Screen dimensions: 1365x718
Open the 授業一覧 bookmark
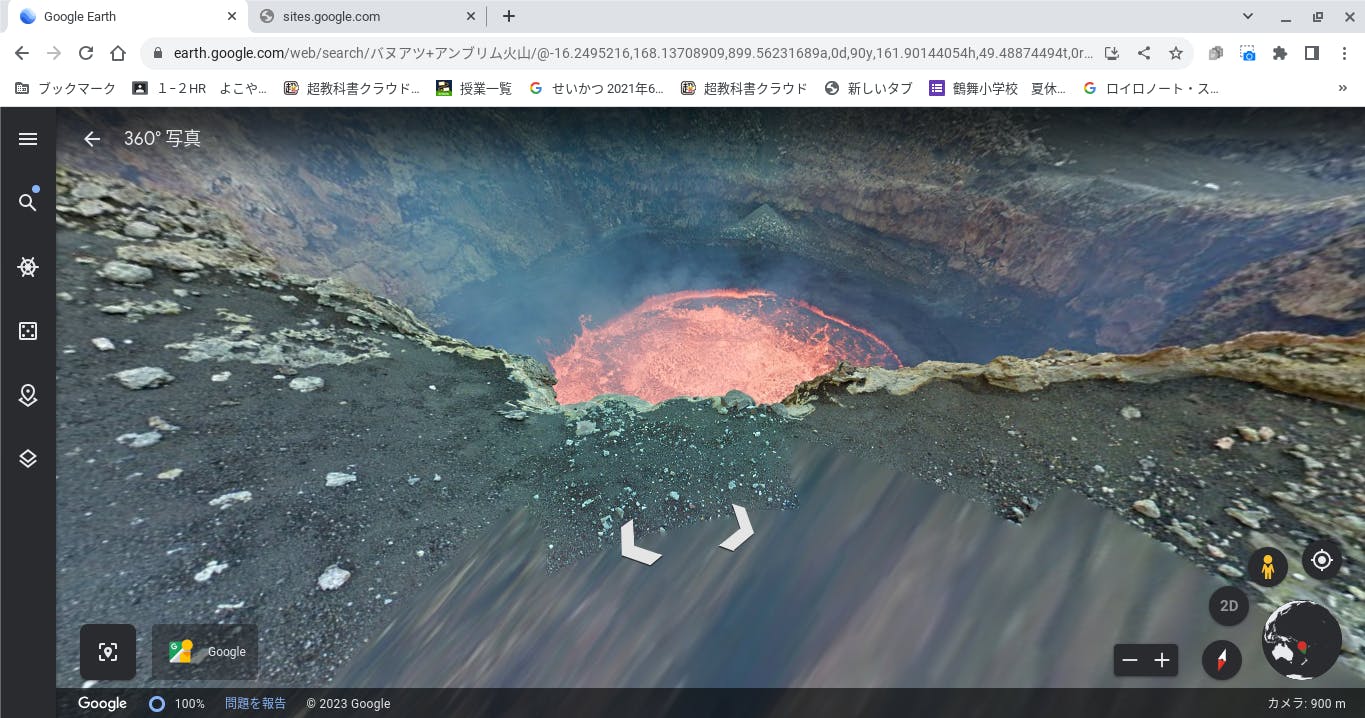[x=474, y=88]
